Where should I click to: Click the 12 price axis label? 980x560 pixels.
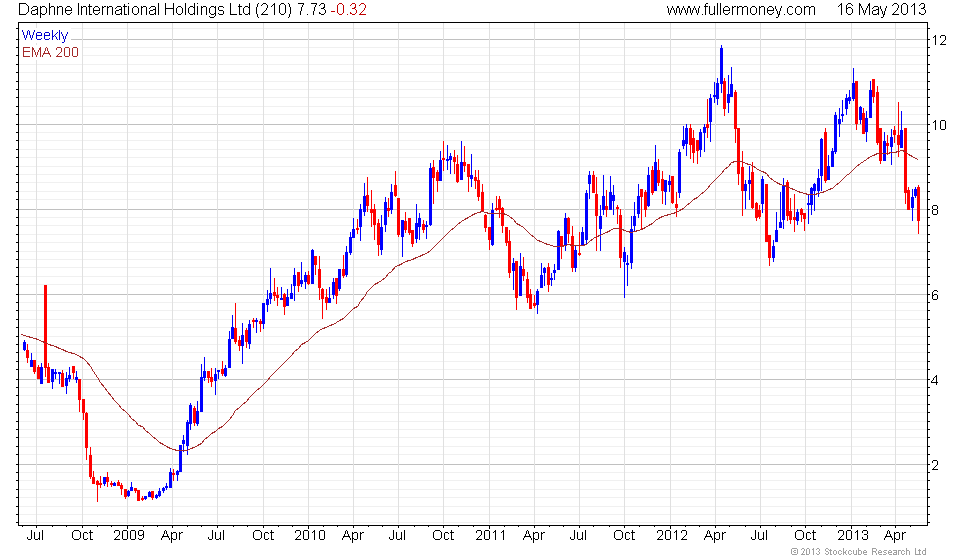939,40
